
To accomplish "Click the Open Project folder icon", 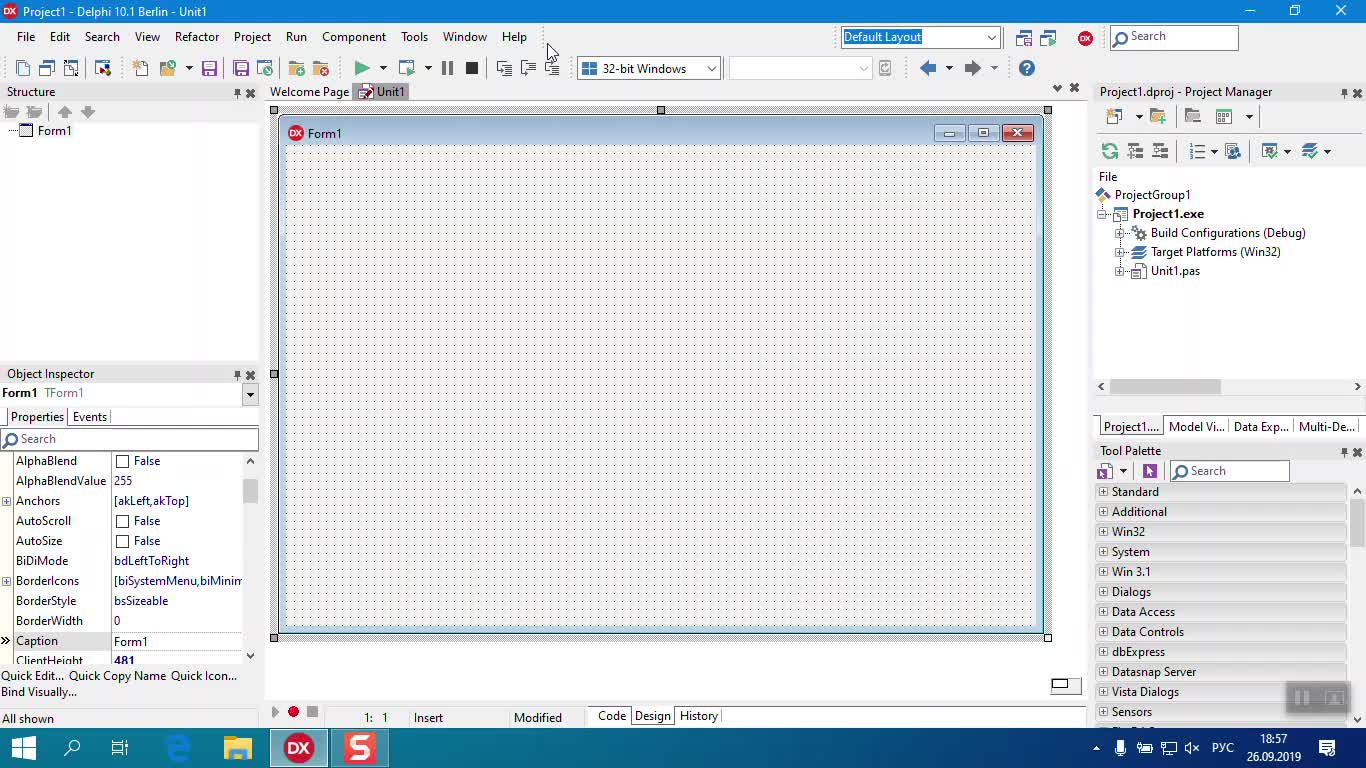I will (168, 68).
